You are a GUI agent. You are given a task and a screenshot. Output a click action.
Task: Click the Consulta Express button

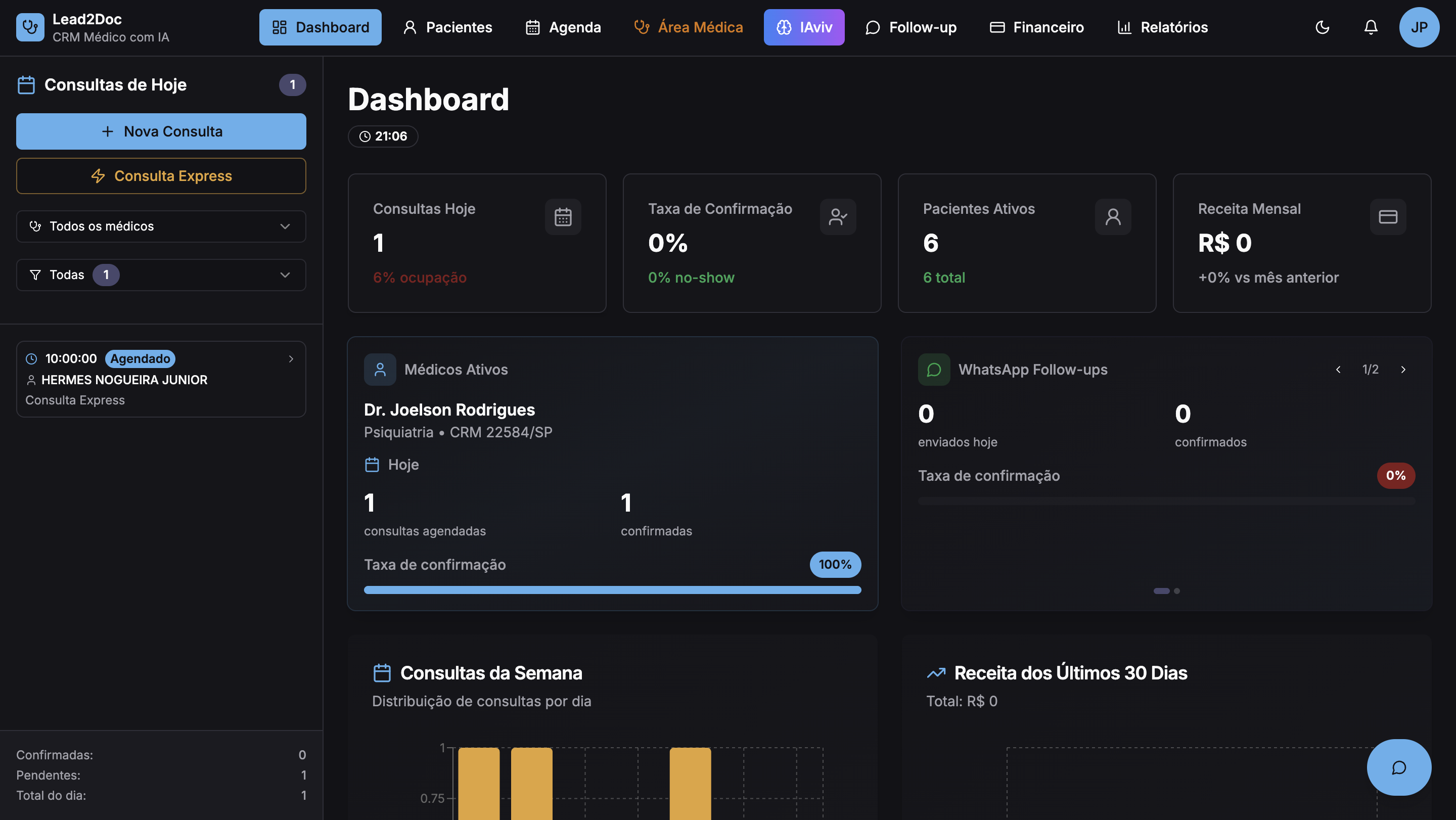pos(161,176)
